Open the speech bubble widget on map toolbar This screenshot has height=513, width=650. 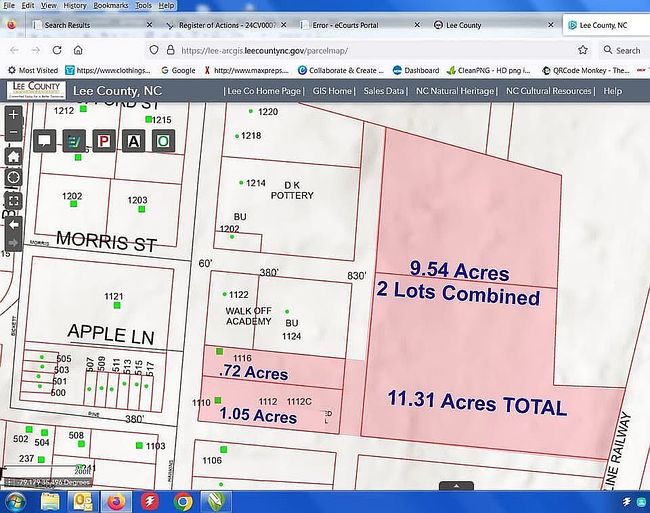pyautogui.click(x=45, y=141)
